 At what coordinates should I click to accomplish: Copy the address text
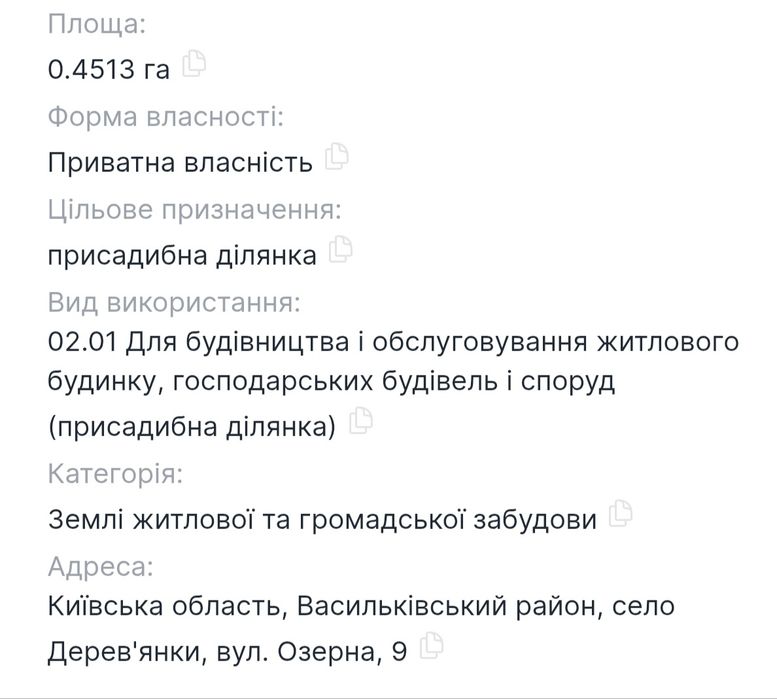tap(432, 648)
